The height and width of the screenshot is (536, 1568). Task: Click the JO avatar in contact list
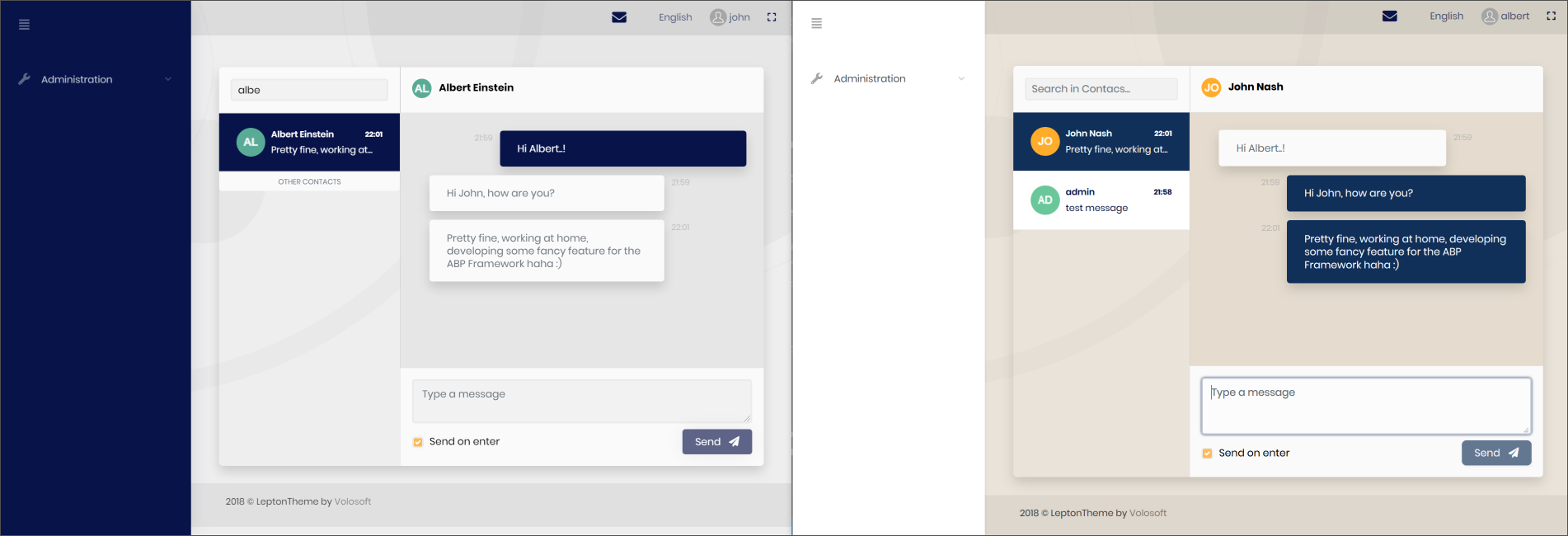tap(1045, 142)
